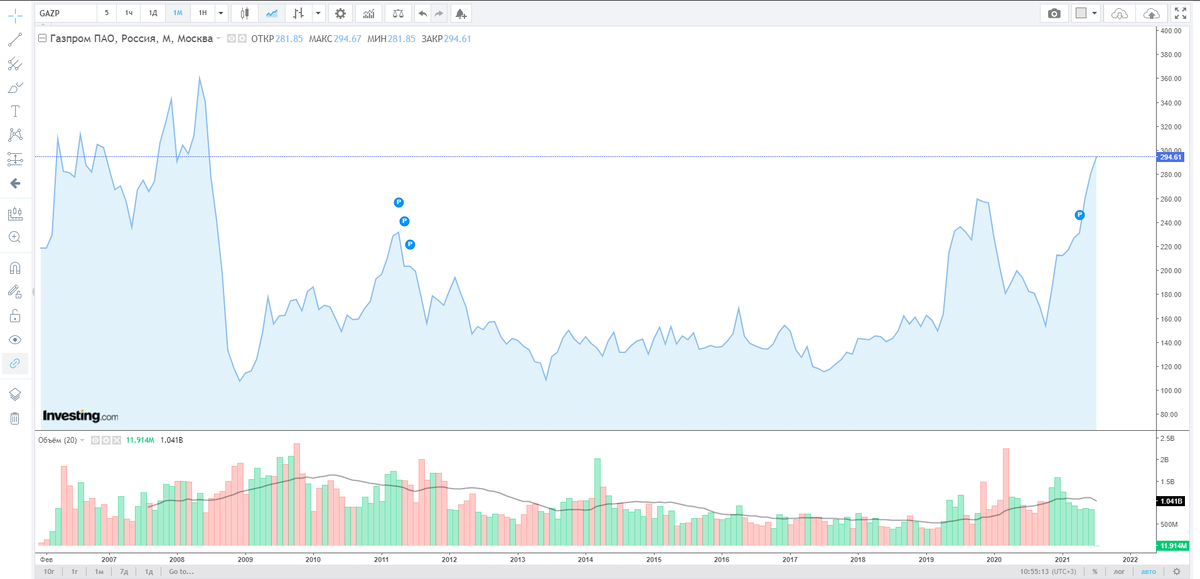Click the 294.61 current price label
This screenshot has width=1200, height=579.
point(1171,157)
